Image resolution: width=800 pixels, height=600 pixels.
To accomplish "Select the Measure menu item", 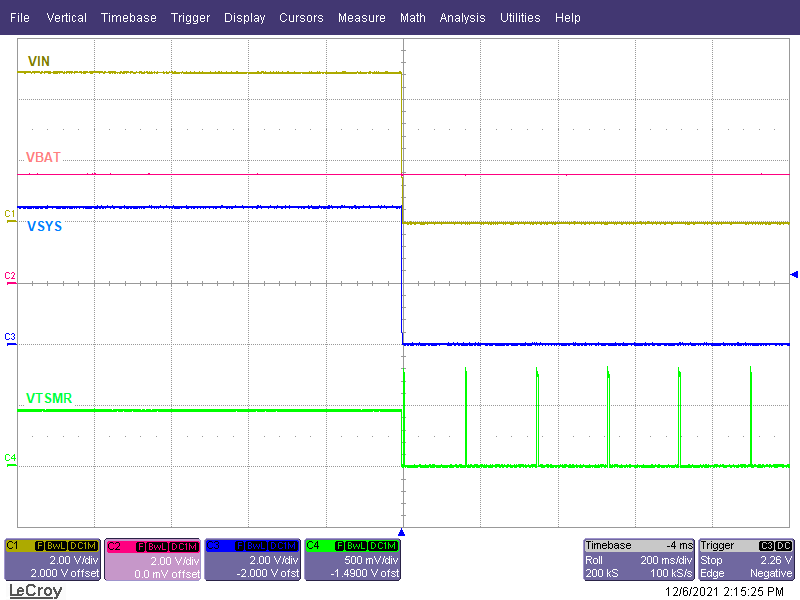I will pyautogui.click(x=361, y=17).
